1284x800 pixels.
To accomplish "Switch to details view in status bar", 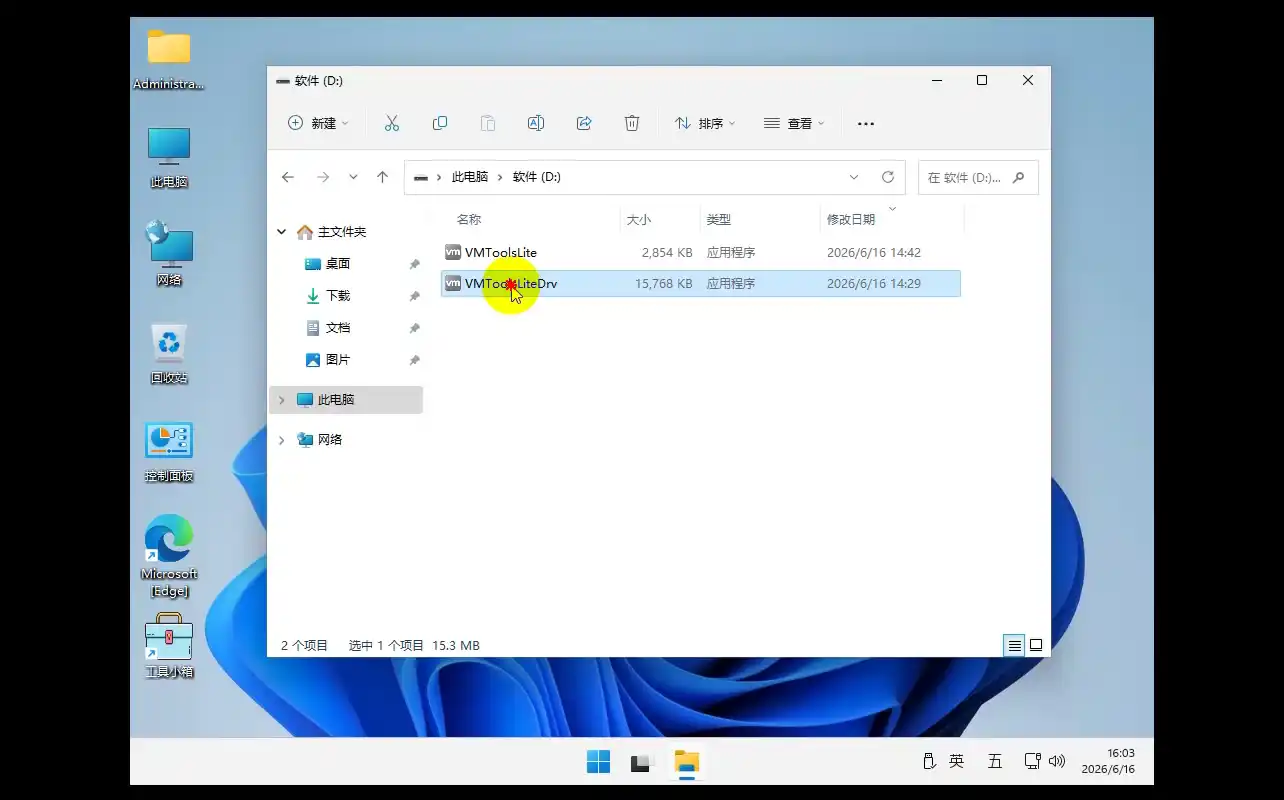I will point(1014,645).
